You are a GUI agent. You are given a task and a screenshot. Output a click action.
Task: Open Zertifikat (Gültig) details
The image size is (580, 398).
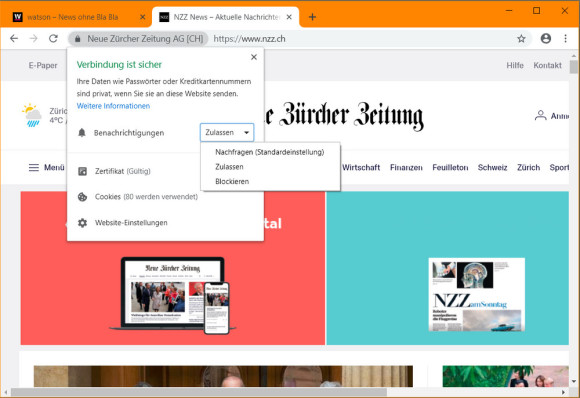[123, 171]
